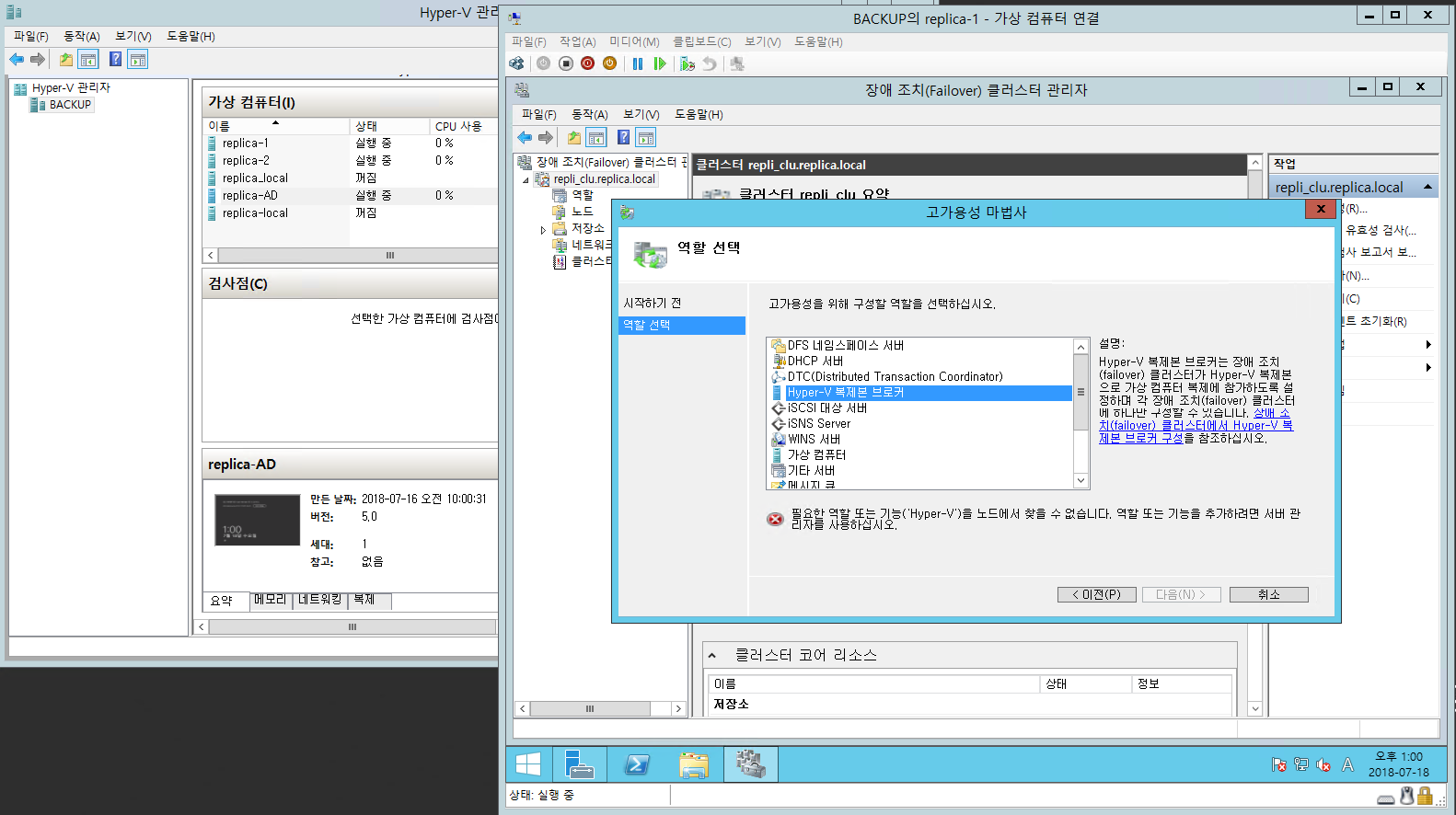Image resolution: width=1456 pixels, height=815 pixels.
Task: Select 노드 in the cluster tree
Action: click(582, 212)
